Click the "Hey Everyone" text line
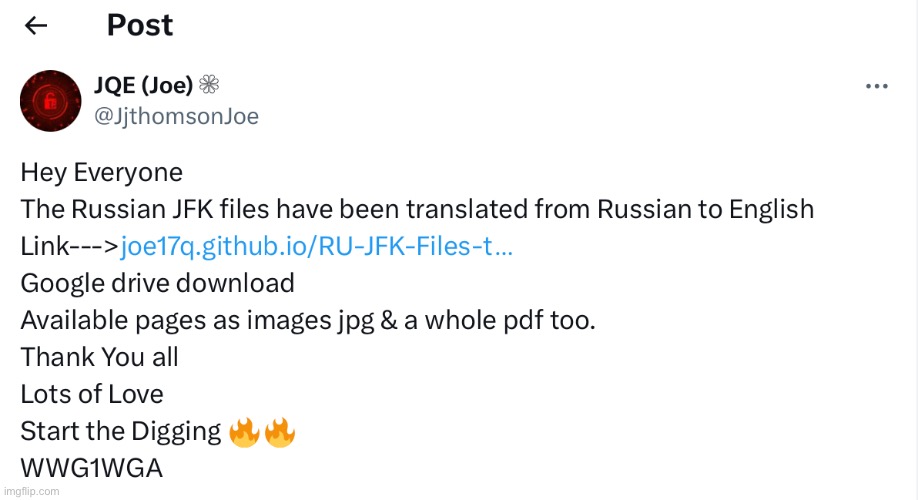Viewport: 918px width, 500px height. click(101, 172)
